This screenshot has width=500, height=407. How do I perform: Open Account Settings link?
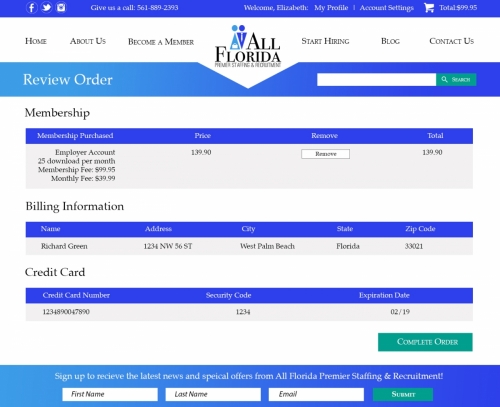coord(386,8)
